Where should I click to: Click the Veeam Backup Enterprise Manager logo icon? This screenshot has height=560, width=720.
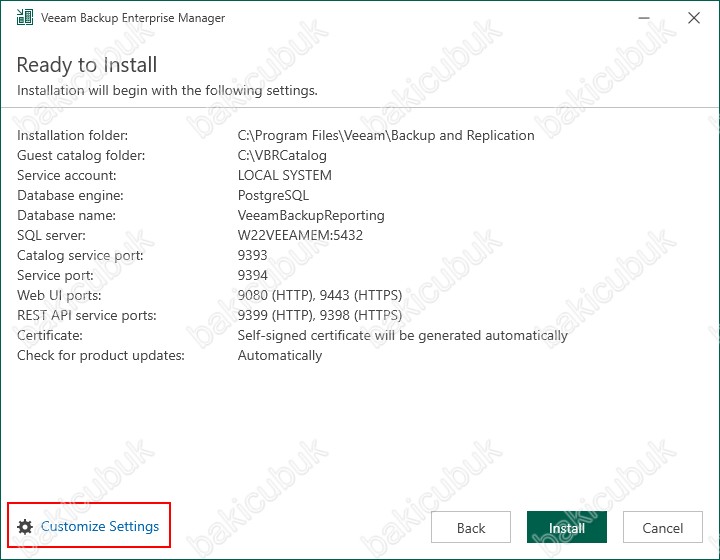[25, 17]
